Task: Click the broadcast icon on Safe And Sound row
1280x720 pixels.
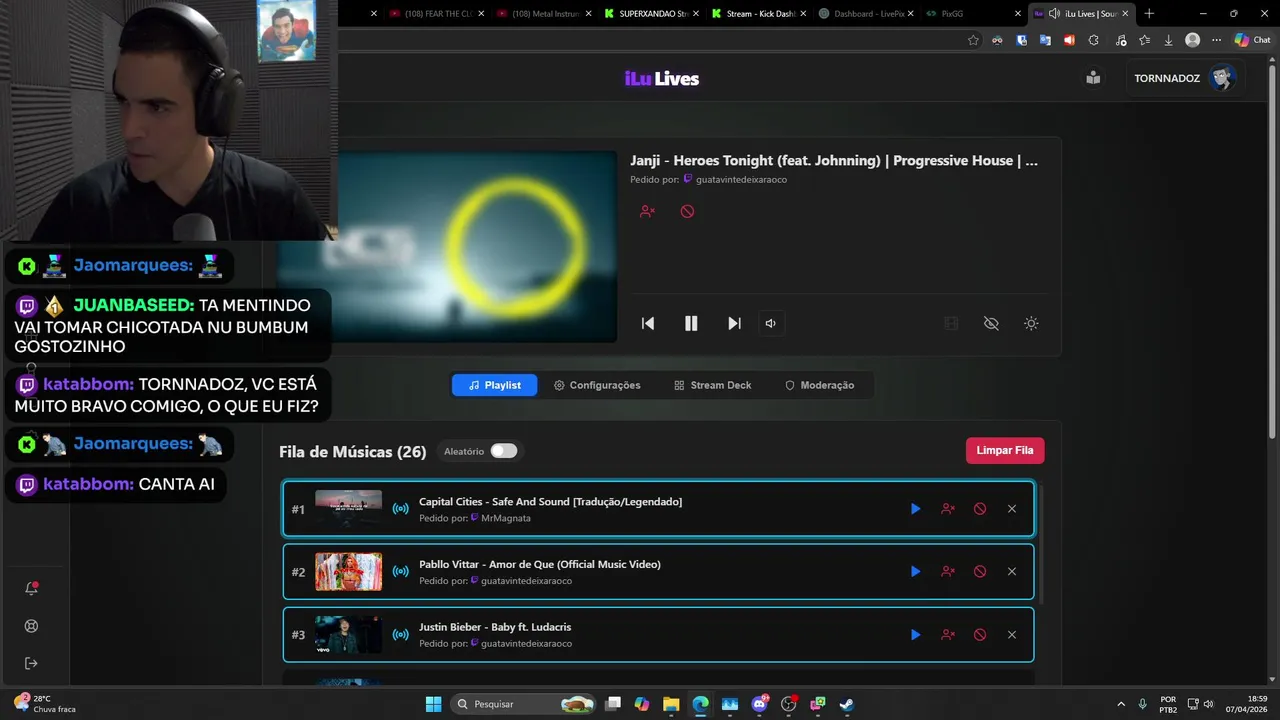Action: point(401,509)
